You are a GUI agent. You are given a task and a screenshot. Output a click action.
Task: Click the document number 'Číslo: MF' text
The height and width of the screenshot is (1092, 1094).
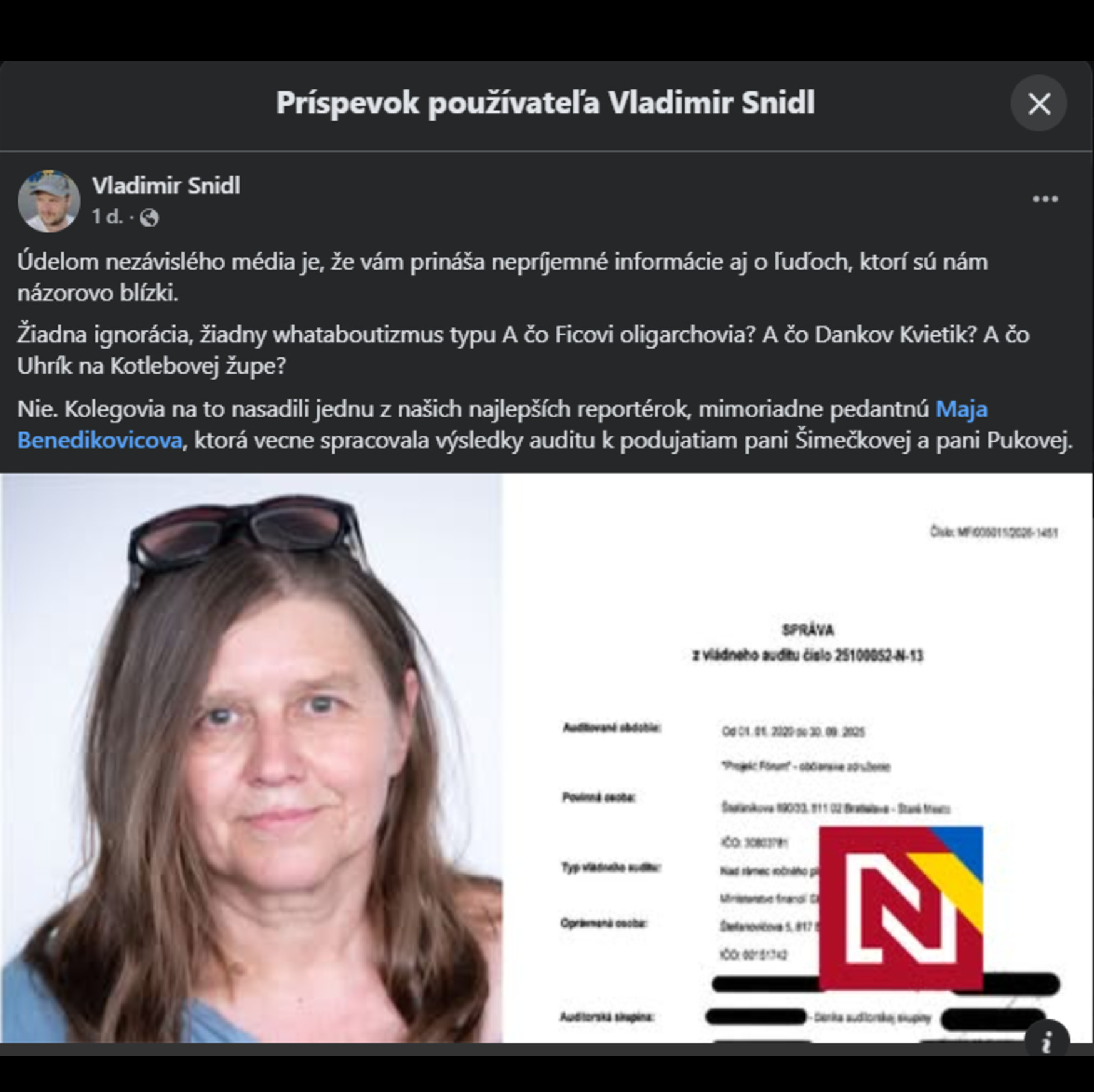point(994,533)
